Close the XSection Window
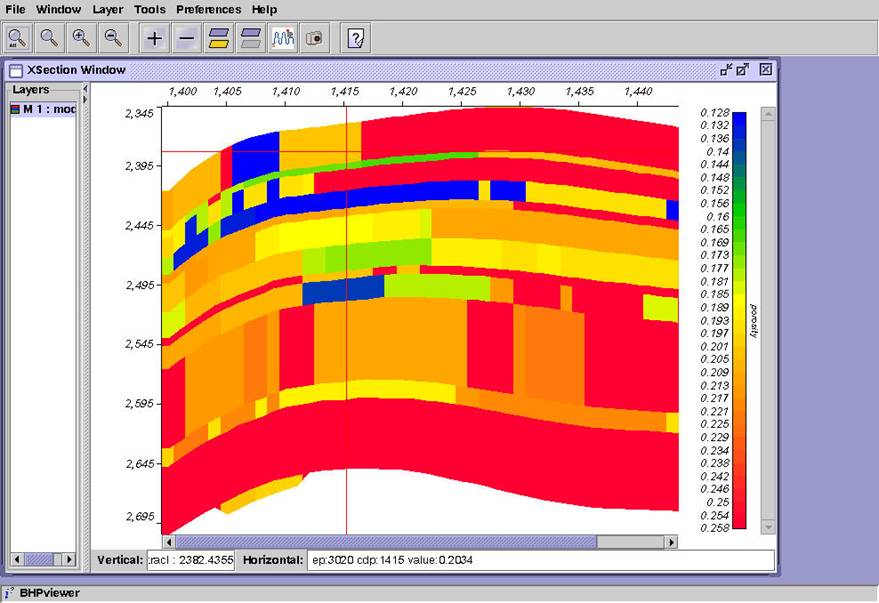This screenshot has height=603, width=879. click(x=766, y=69)
